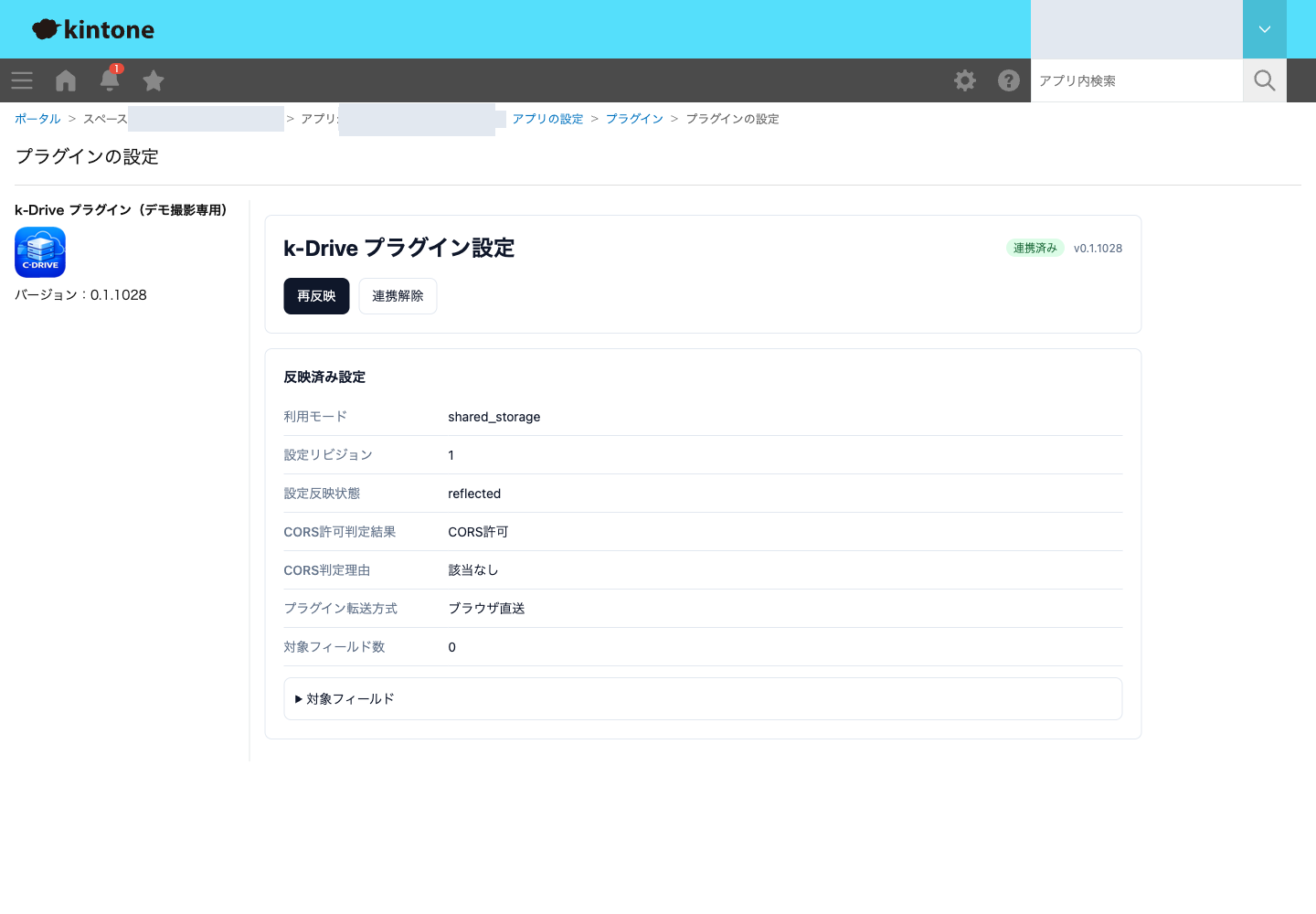Focus the アプリ内検索 search field
Image resolution: width=1316 pixels, height=914 pixels.
[1137, 80]
